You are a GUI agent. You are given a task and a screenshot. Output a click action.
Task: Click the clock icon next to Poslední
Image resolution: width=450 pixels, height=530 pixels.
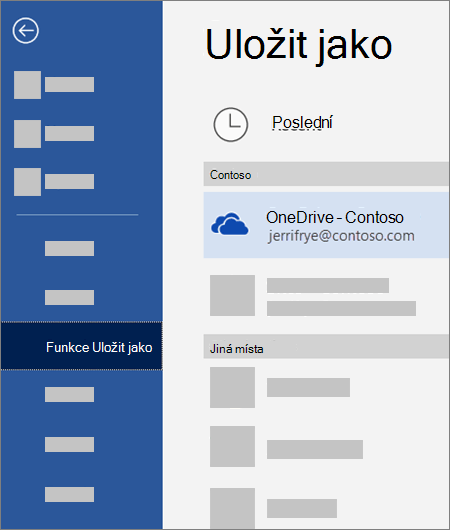pyautogui.click(x=231, y=124)
